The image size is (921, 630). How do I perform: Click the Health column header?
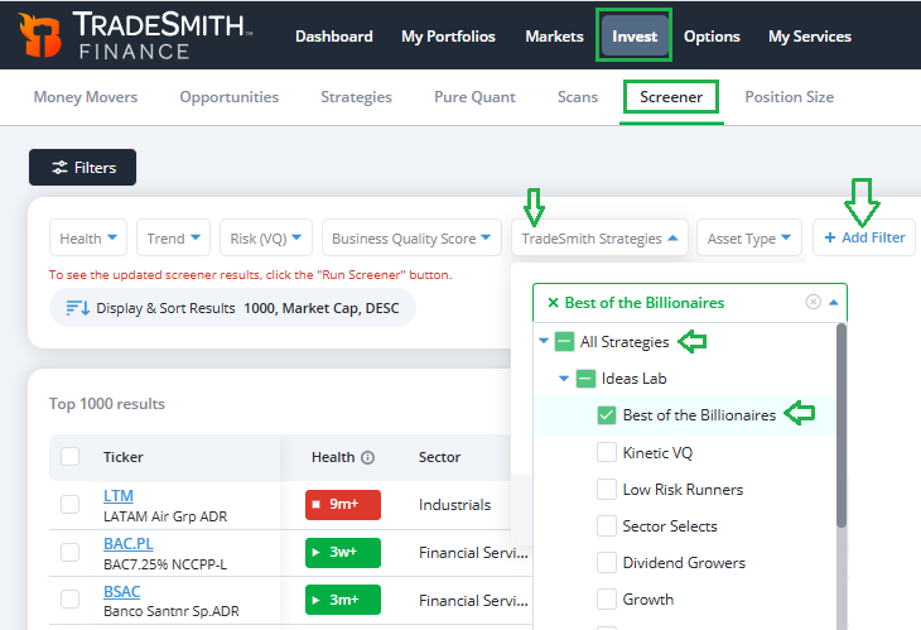(x=332, y=457)
